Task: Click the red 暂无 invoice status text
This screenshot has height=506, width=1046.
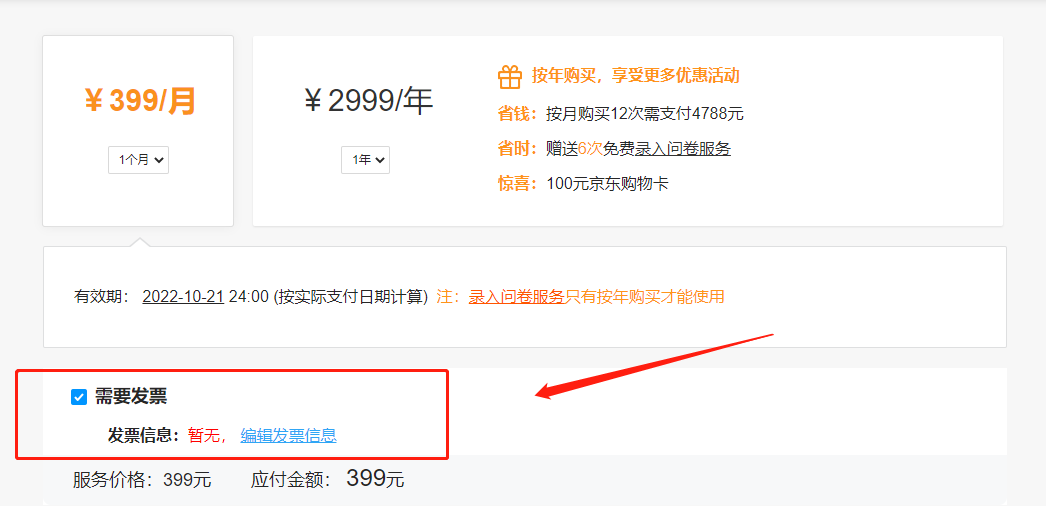Action: click(x=203, y=435)
